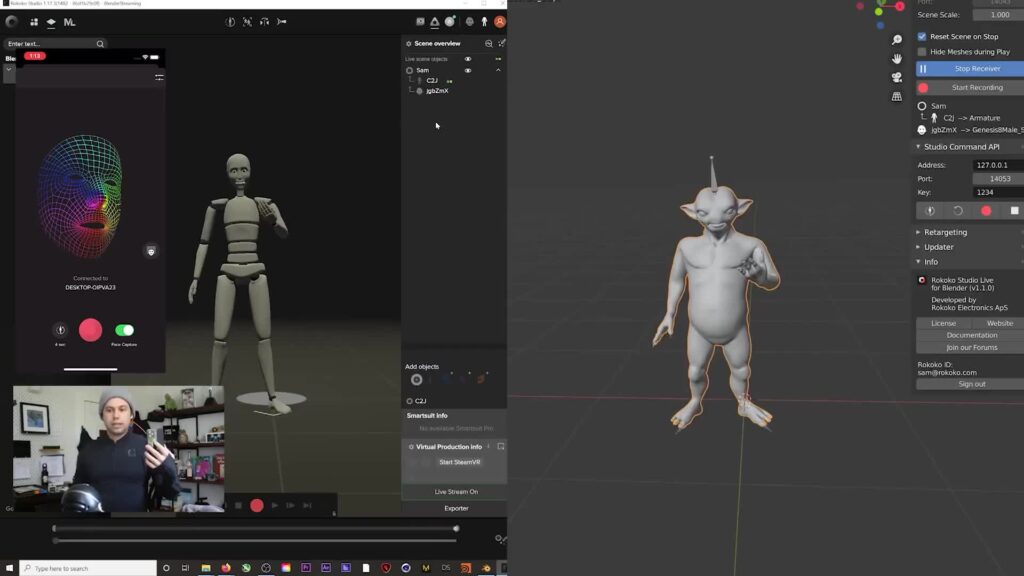Expand the Retargeting panel

tap(944, 232)
